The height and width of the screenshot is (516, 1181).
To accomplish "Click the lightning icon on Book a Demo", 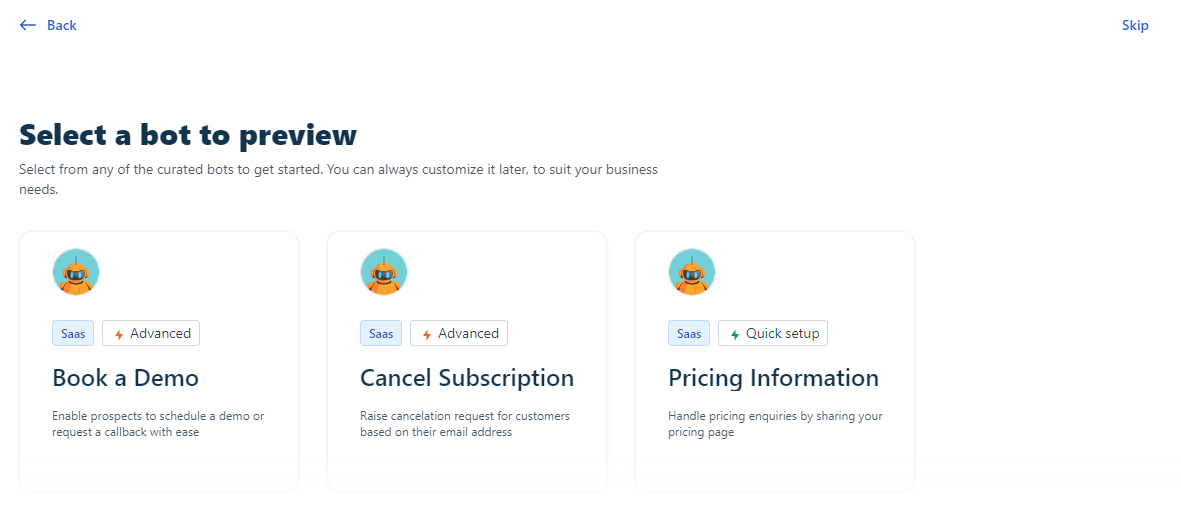I will pyautogui.click(x=119, y=334).
